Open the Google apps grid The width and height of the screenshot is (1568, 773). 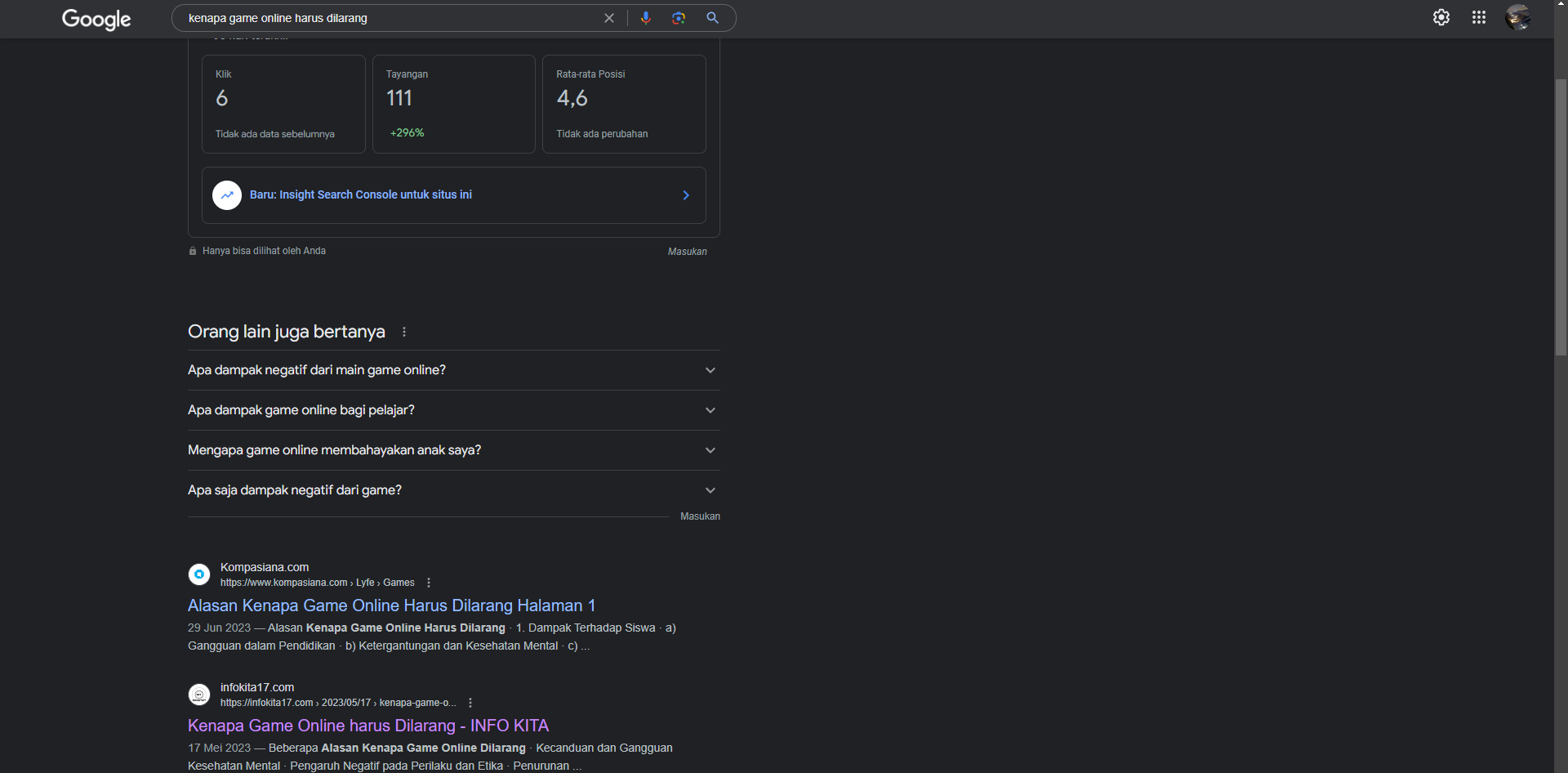point(1478,17)
